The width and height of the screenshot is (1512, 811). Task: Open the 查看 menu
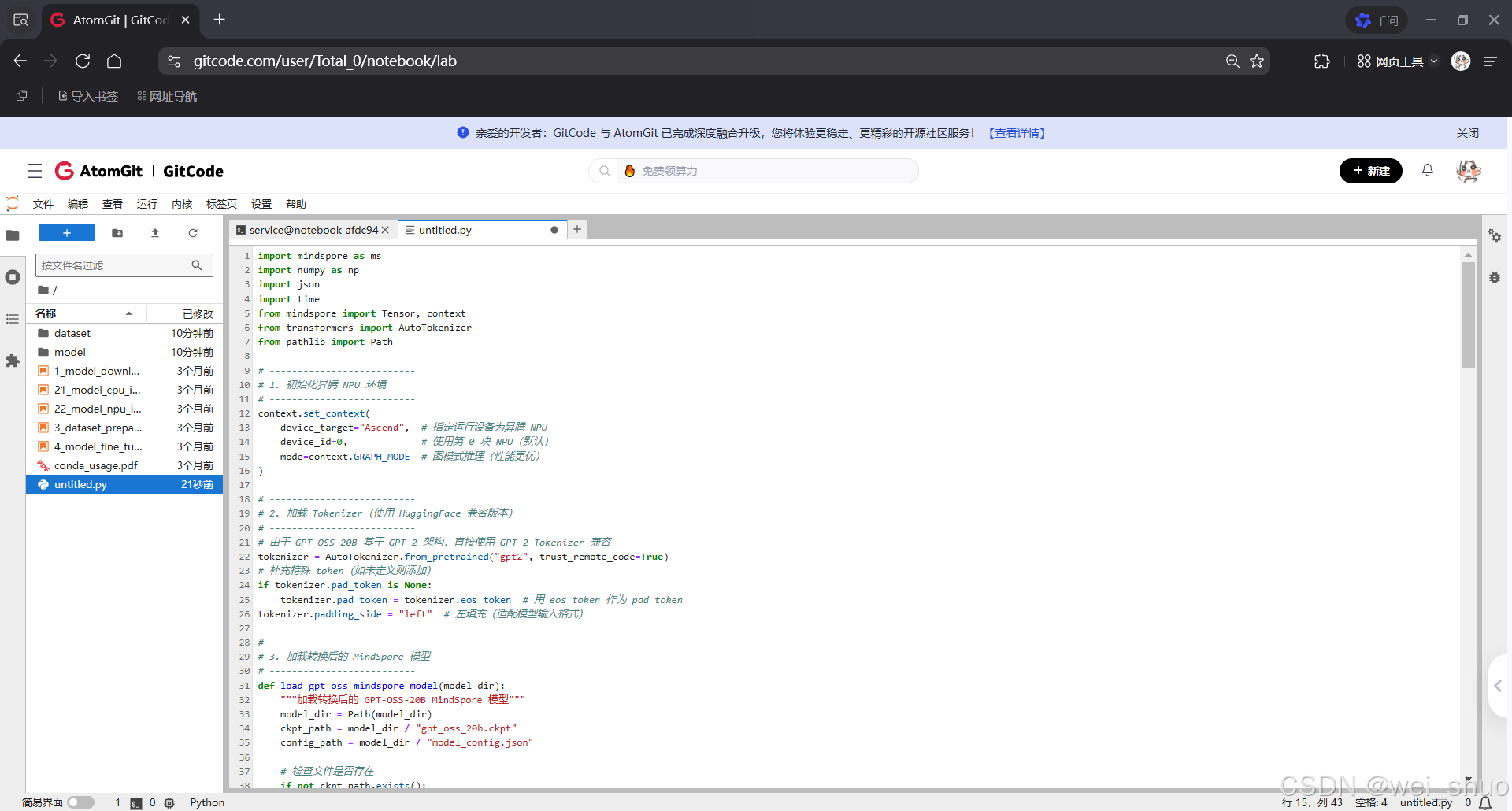pos(113,204)
